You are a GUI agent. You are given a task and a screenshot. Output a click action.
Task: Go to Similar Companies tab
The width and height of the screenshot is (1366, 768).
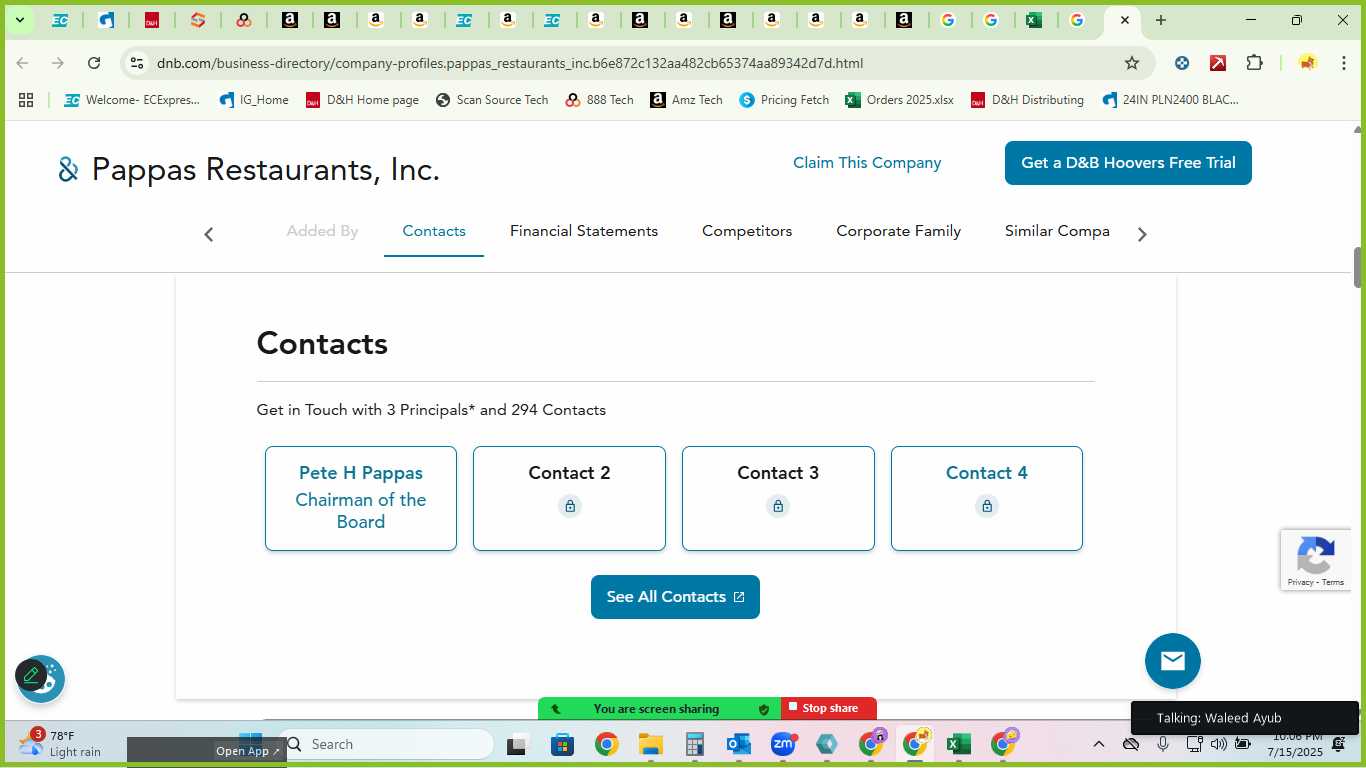point(1057,231)
